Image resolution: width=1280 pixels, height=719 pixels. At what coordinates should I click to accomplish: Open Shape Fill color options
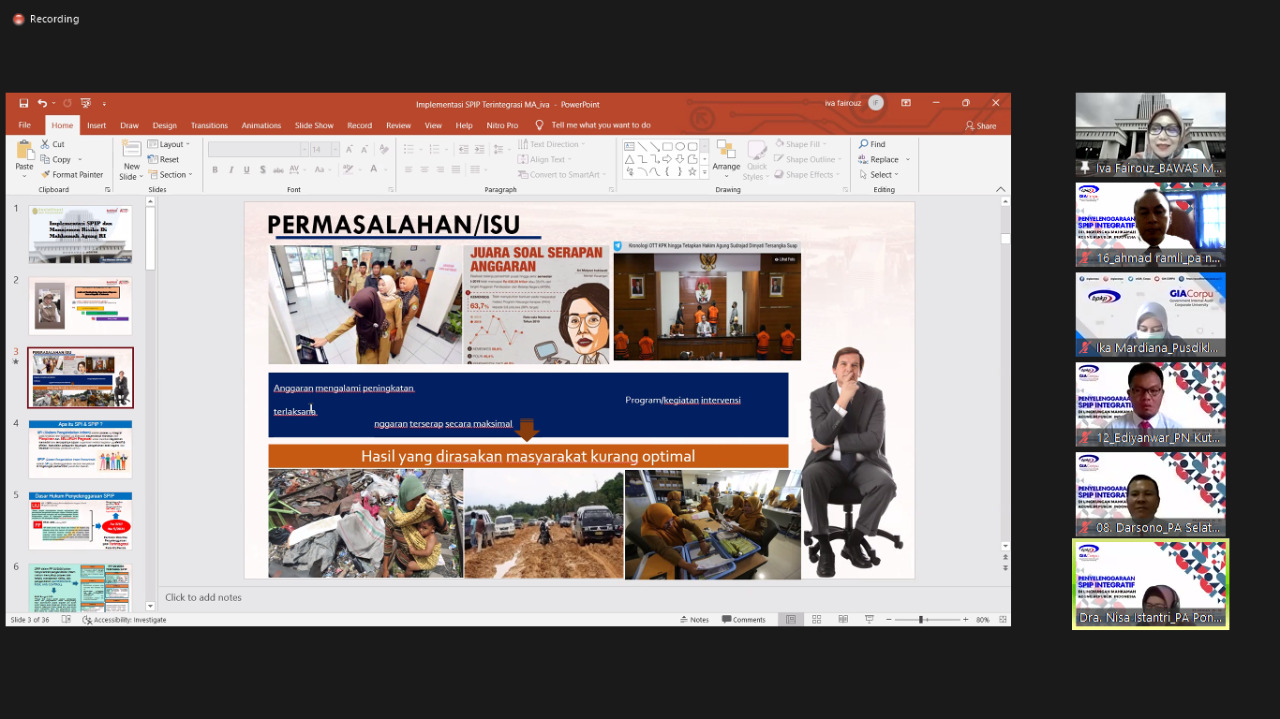(x=803, y=144)
